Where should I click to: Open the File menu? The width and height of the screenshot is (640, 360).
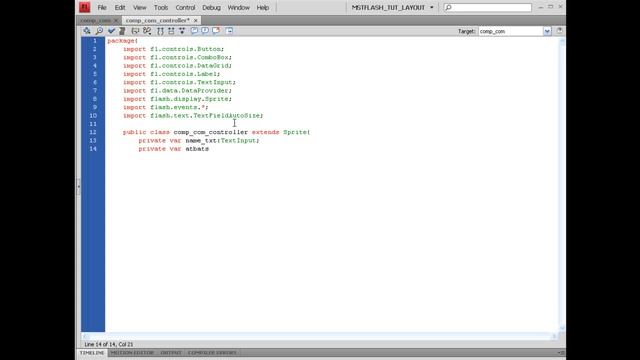tap(102, 7)
